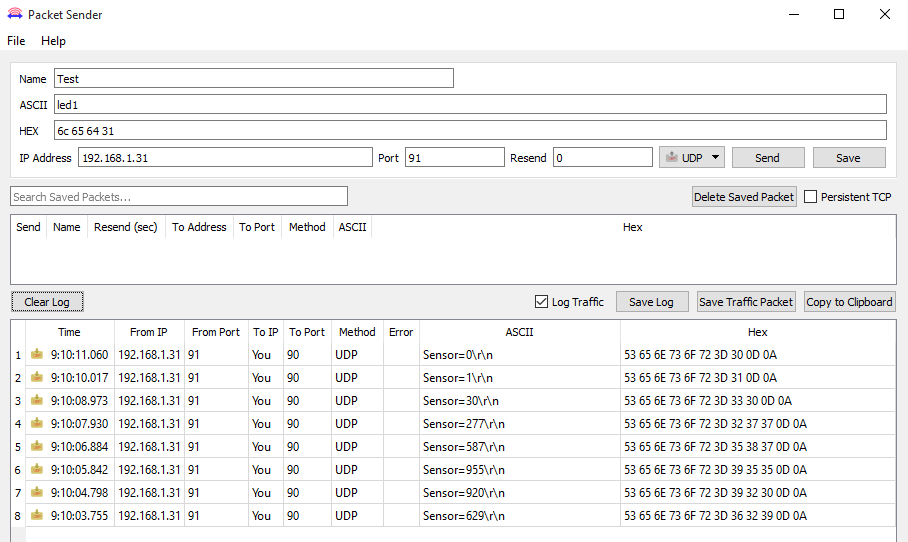
Task: Click the packet icon beside 9:10:07.930
Action: [x=37, y=423]
